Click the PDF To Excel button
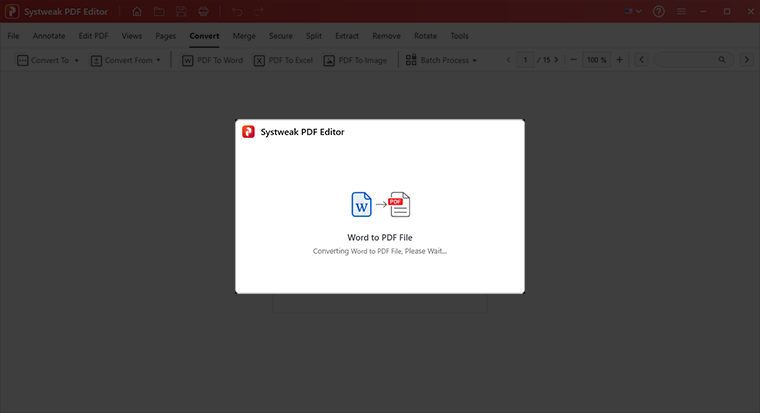Image resolution: width=760 pixels, height=413 pixels. pos(283,60)
